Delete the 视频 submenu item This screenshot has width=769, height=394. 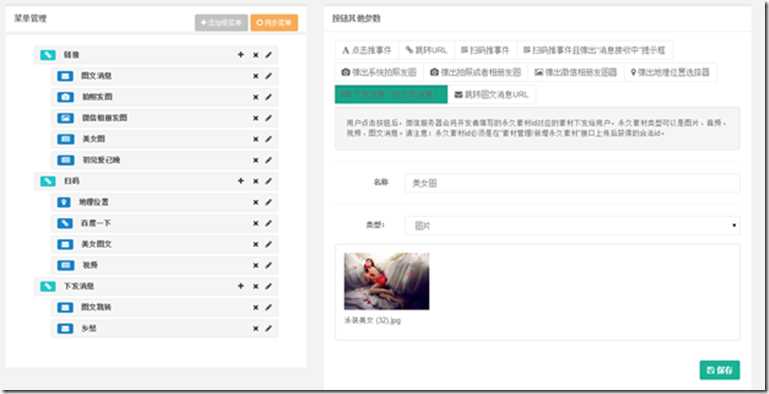point(256,266)
